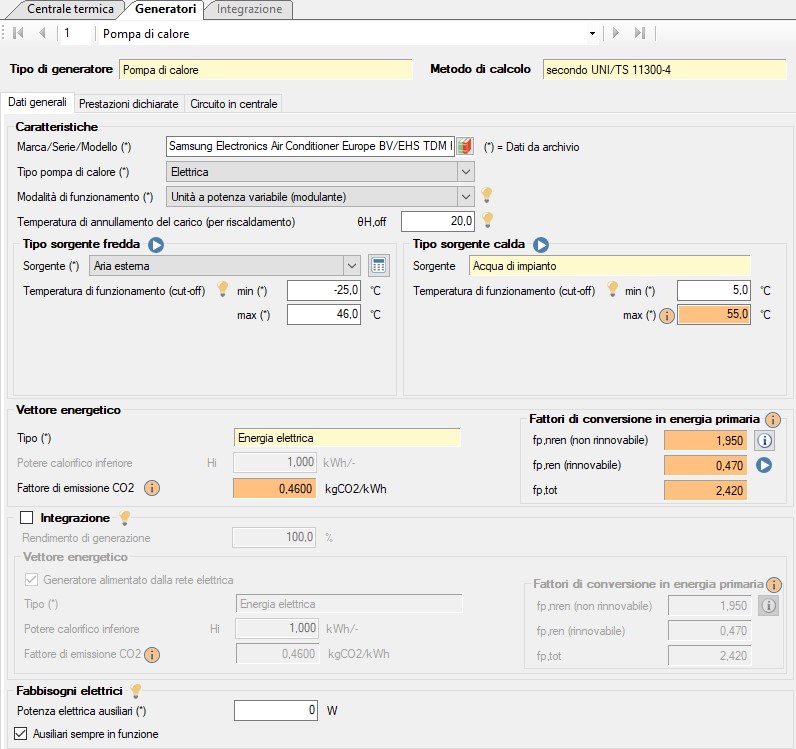Click the Potenza elettrica ausiliari input field
This screenshot has width=796, height=749.
(x=276, y=711)
